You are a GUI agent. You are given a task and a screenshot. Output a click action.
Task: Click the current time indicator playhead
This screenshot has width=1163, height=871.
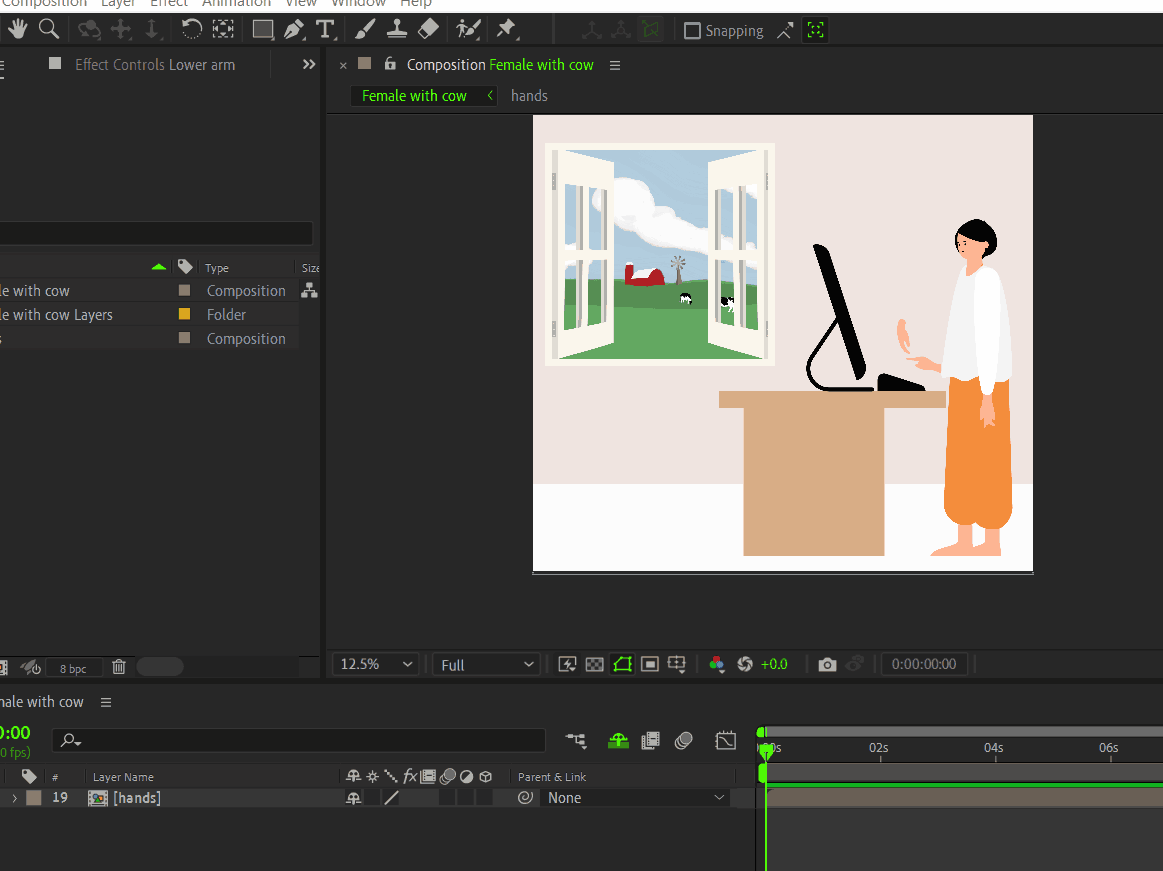tap(766, 751)
